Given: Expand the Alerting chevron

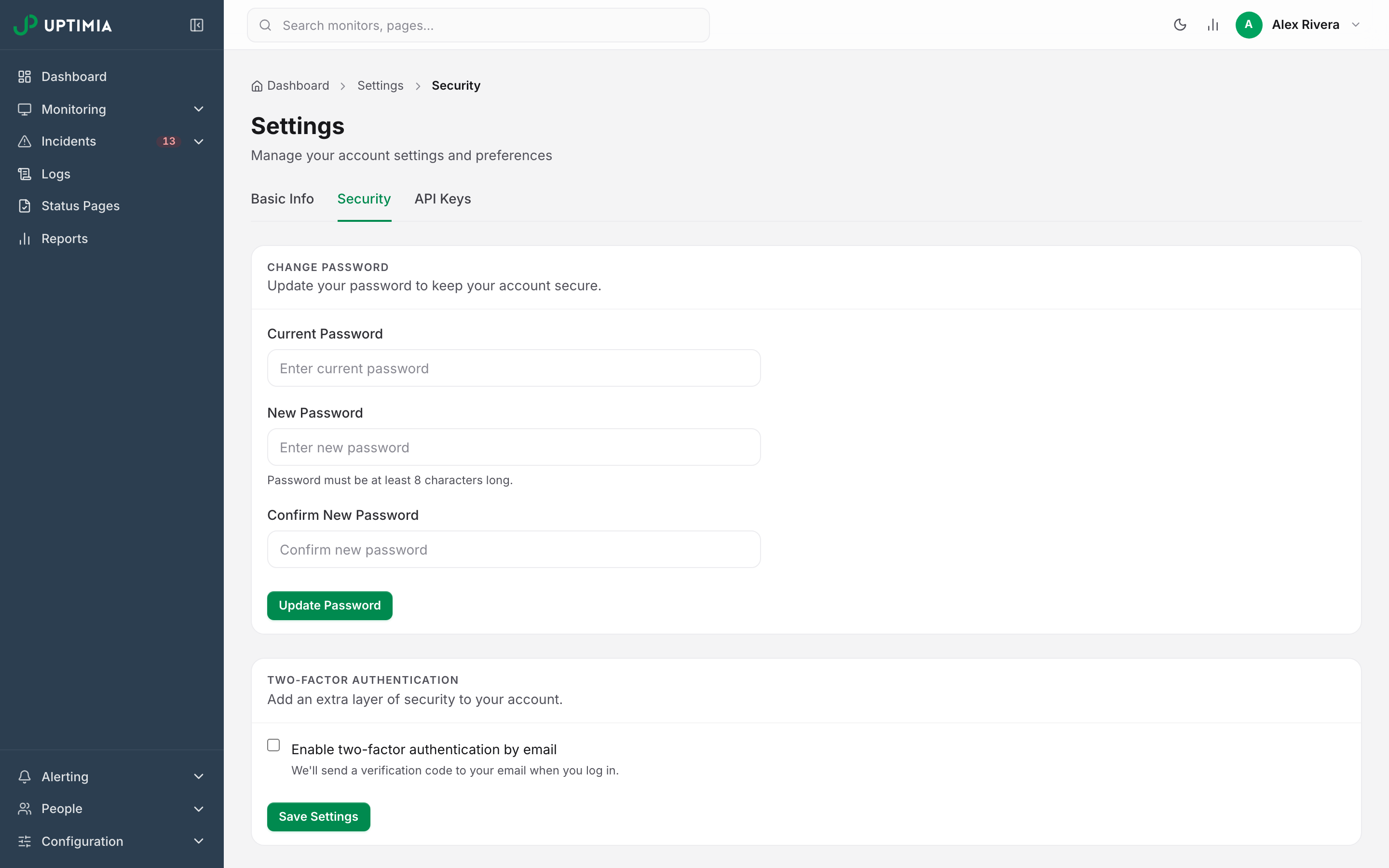Looking at the screenshot, I should (x=199, y=776).
